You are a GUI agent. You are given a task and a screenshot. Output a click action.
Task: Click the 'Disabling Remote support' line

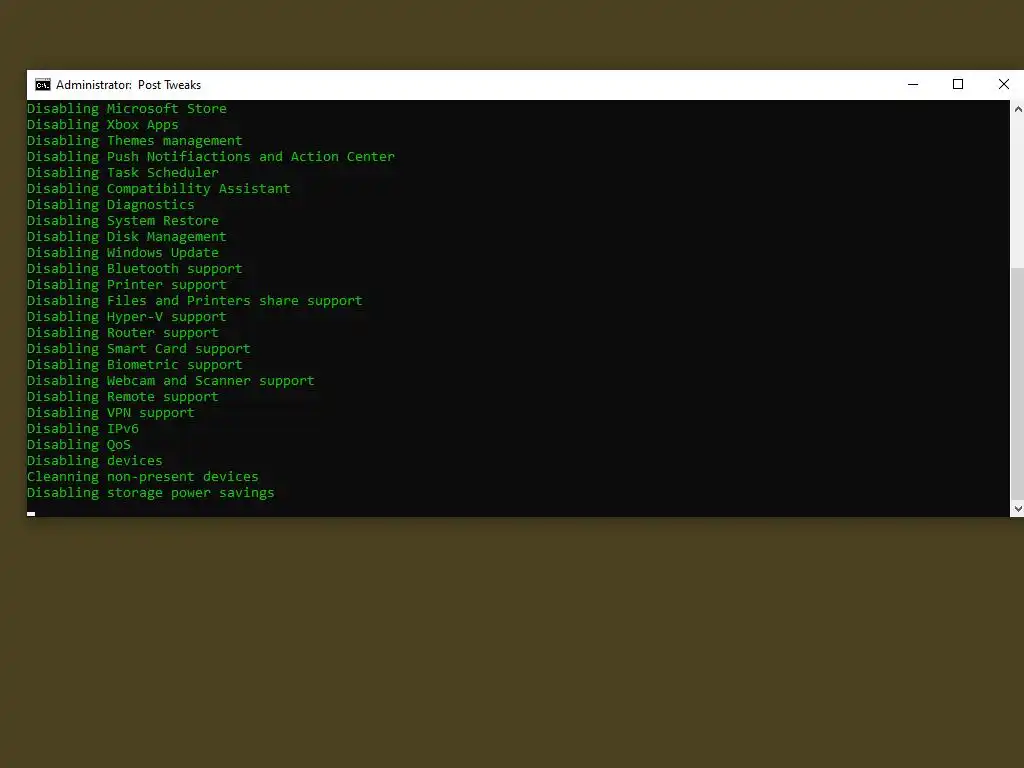click(123, 396)
